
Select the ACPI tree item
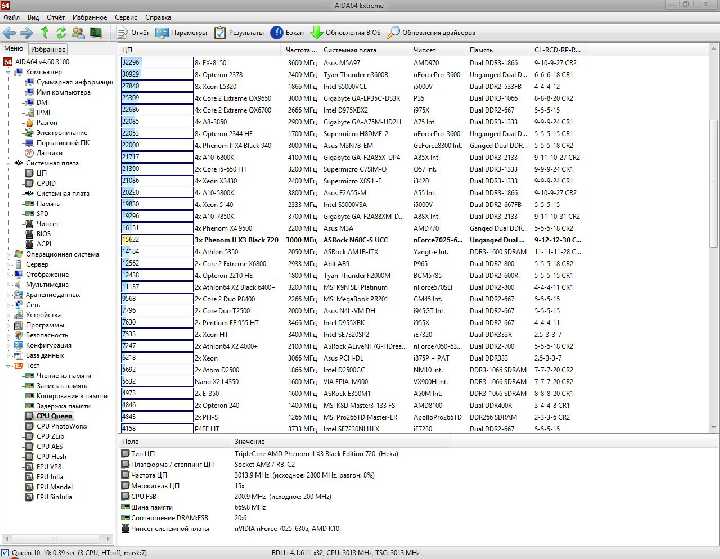tap(38, 244)
